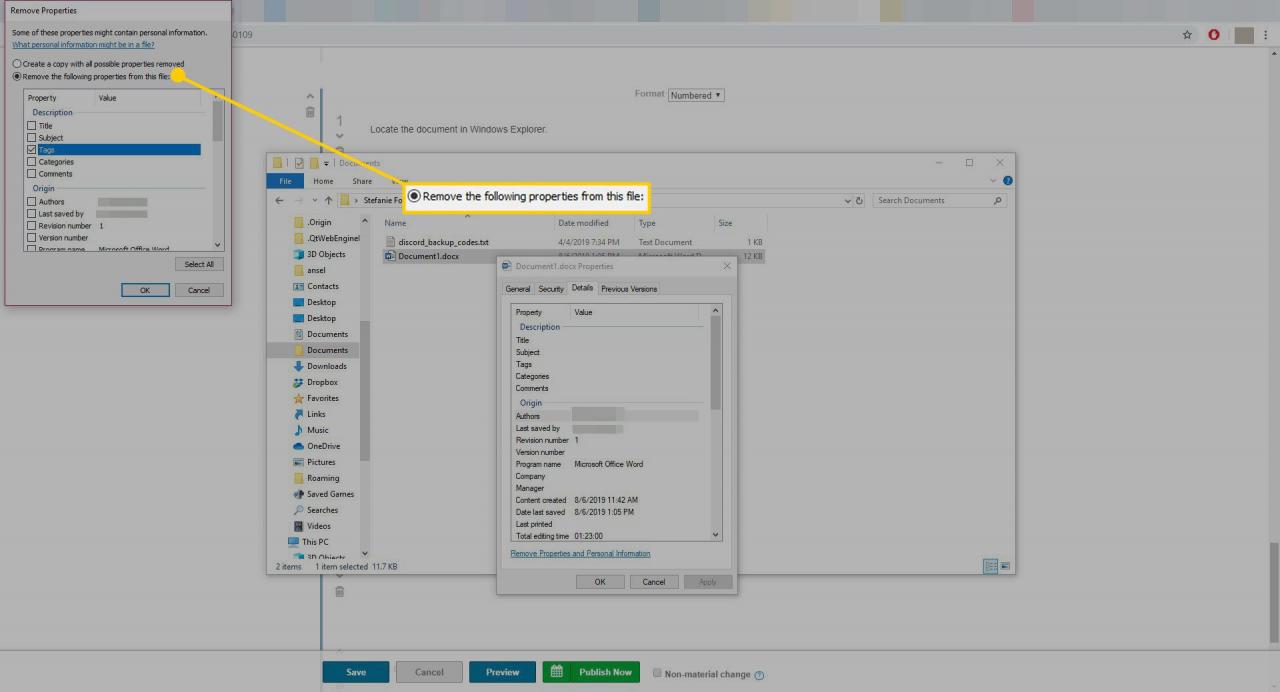Click scroll-down arrow of Explorer navigation pane

click(x=365, y=553)
